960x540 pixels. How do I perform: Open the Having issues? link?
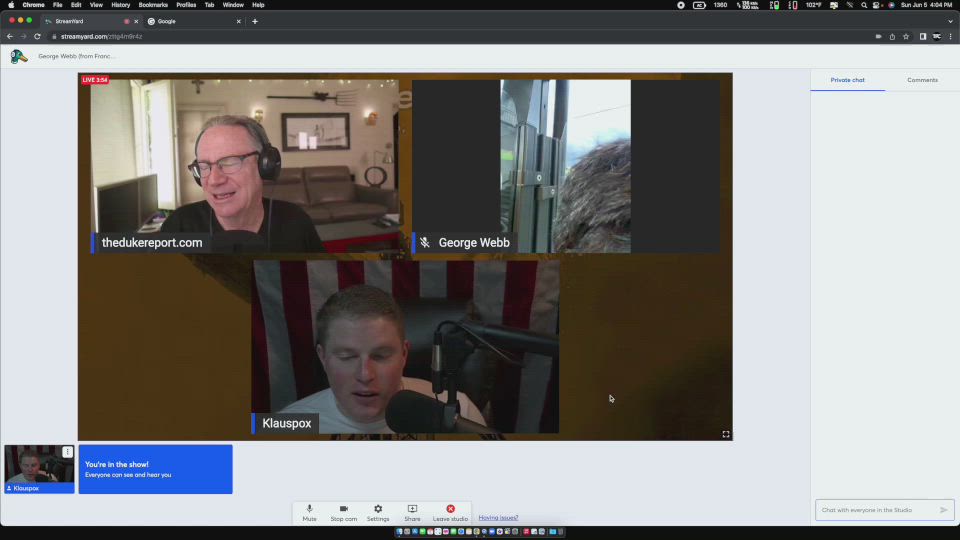498,518
